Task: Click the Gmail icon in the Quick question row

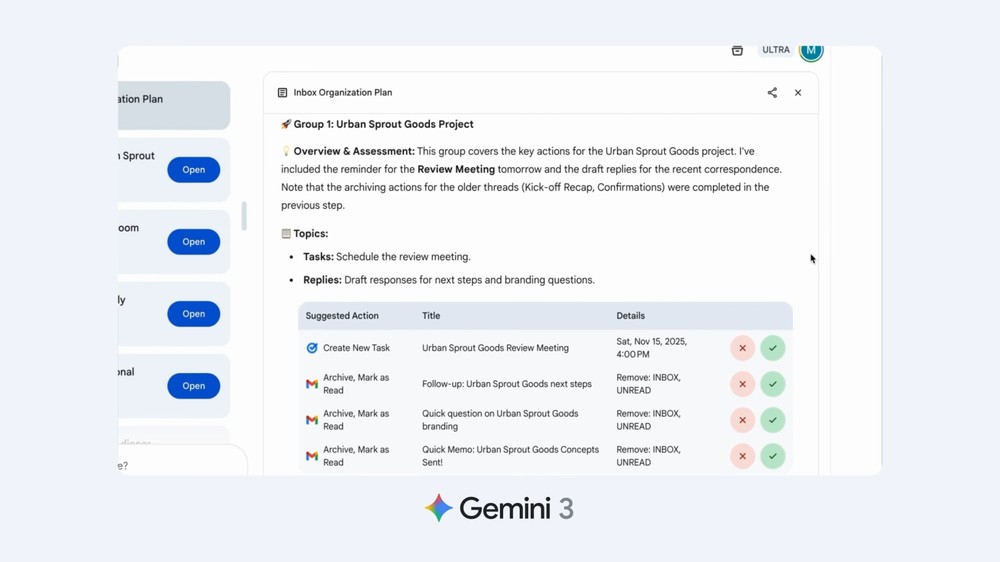Action: coord(312,420)
